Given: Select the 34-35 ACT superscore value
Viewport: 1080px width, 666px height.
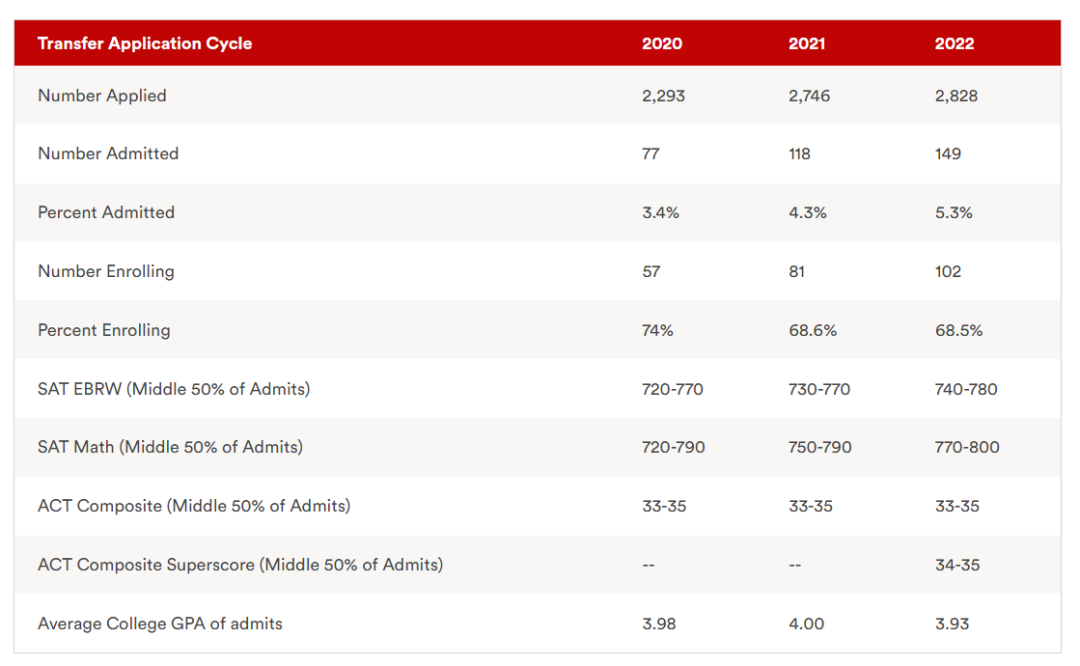Looking at the screenshot, I should [957, 565].
